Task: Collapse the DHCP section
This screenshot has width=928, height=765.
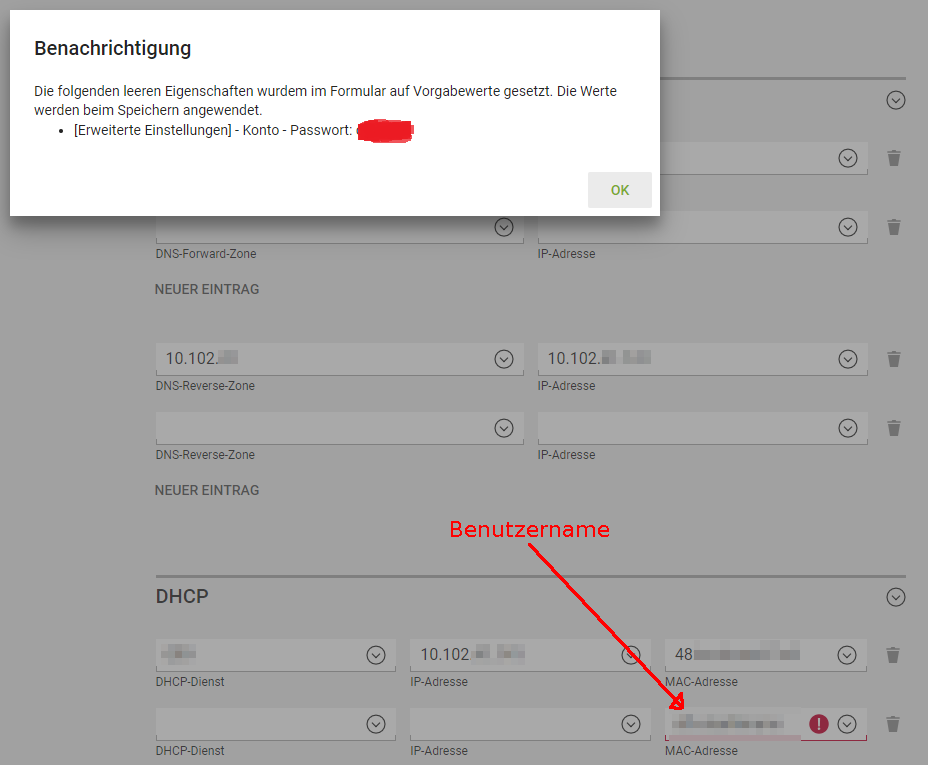Action: click(x=896, y=597)
